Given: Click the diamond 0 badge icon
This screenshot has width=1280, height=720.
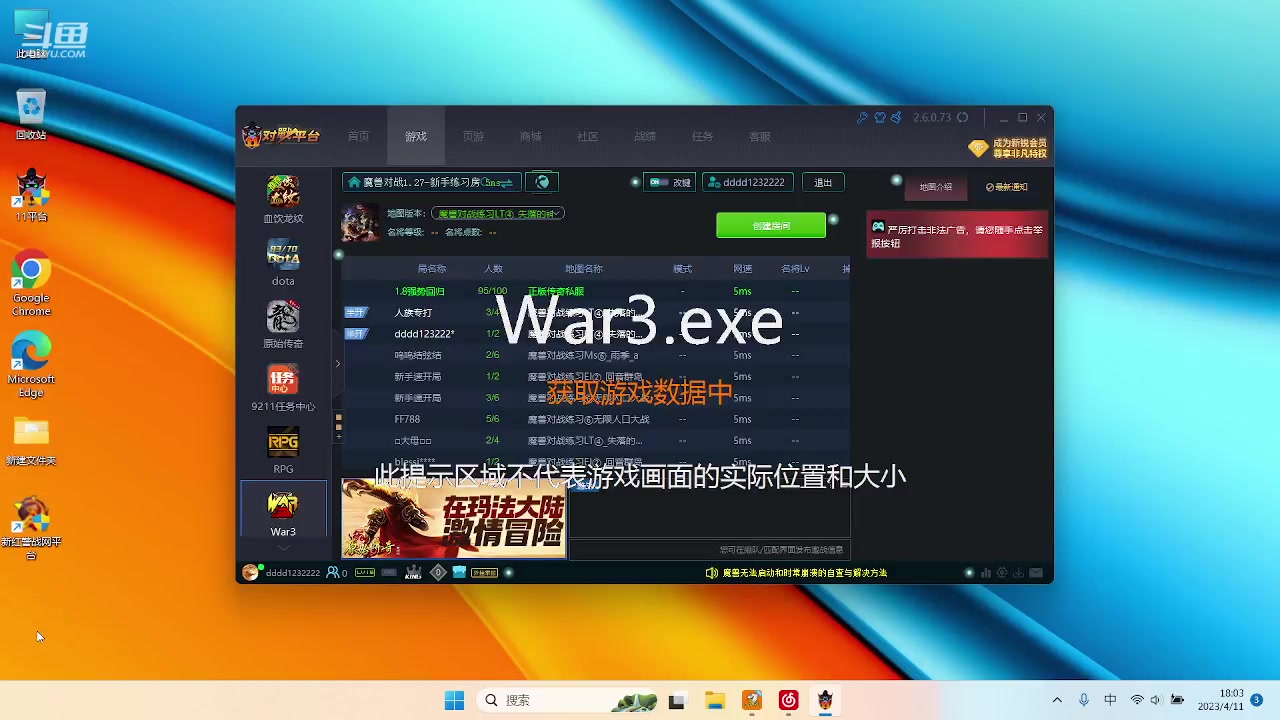Looking at the screenshot, I should tap(438, 573).
